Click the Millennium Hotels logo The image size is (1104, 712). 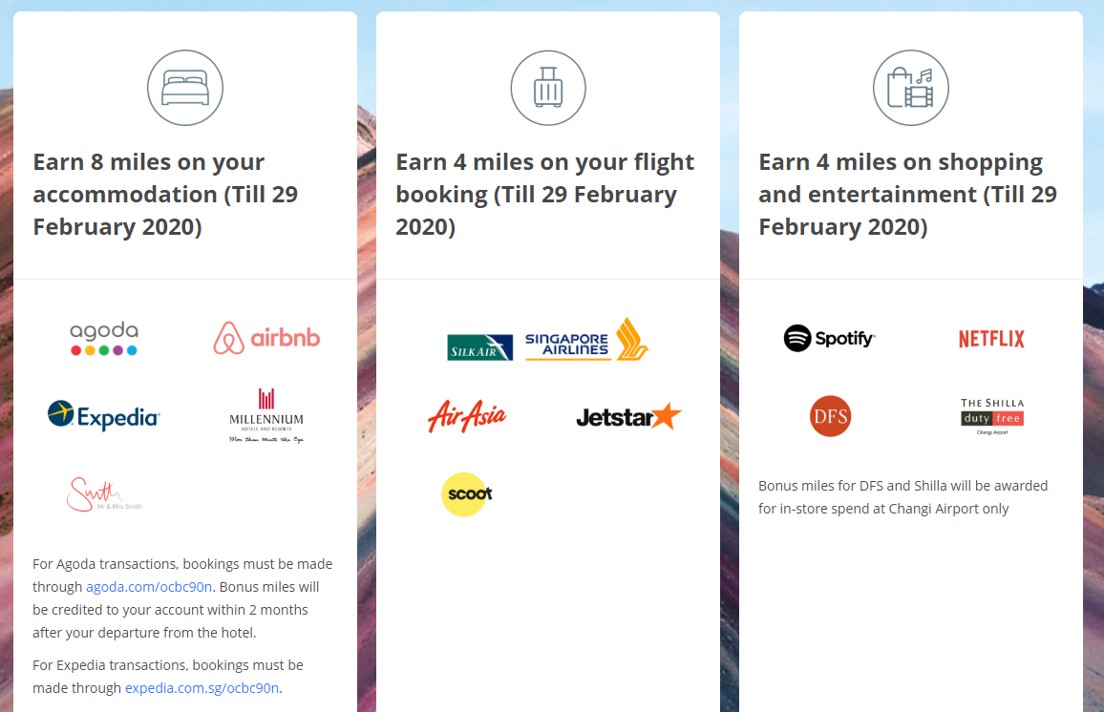point(266,416)
